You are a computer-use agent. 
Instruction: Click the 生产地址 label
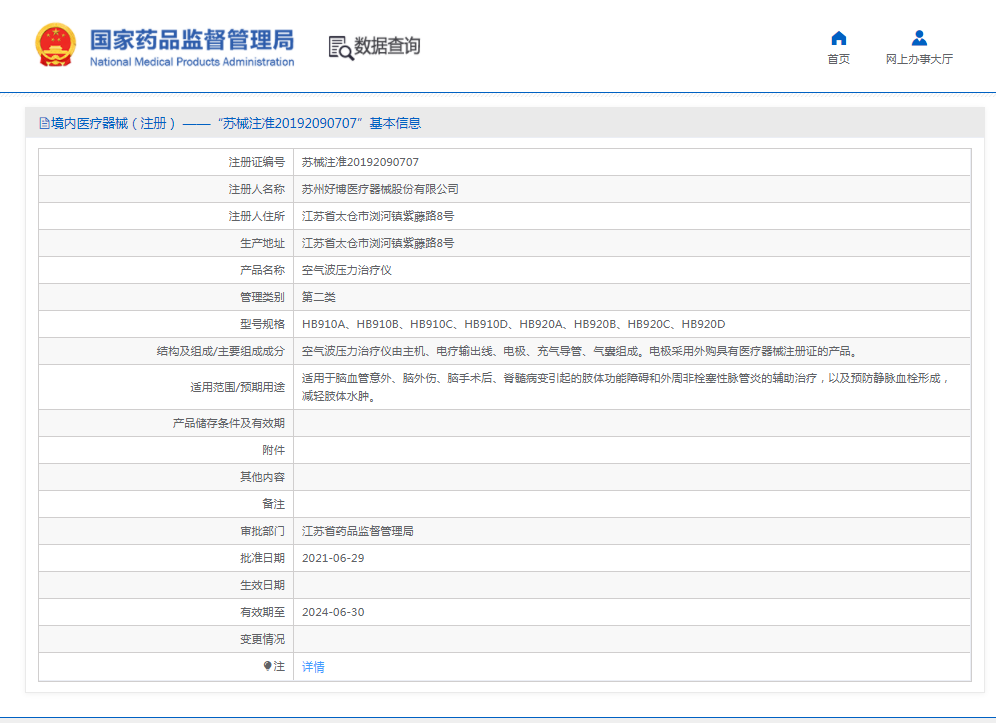pyautogui.click(x=262, y=243)
